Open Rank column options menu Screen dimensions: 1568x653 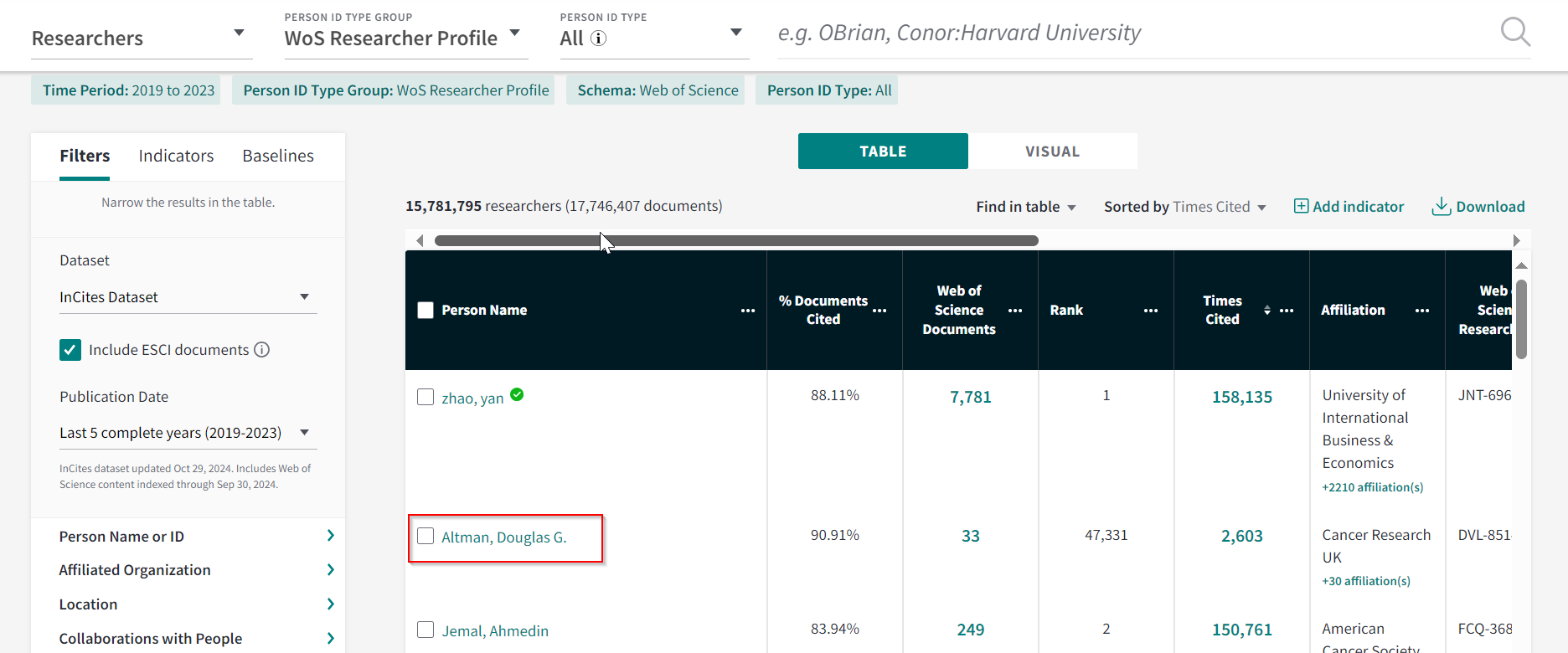click(1151, 311)
